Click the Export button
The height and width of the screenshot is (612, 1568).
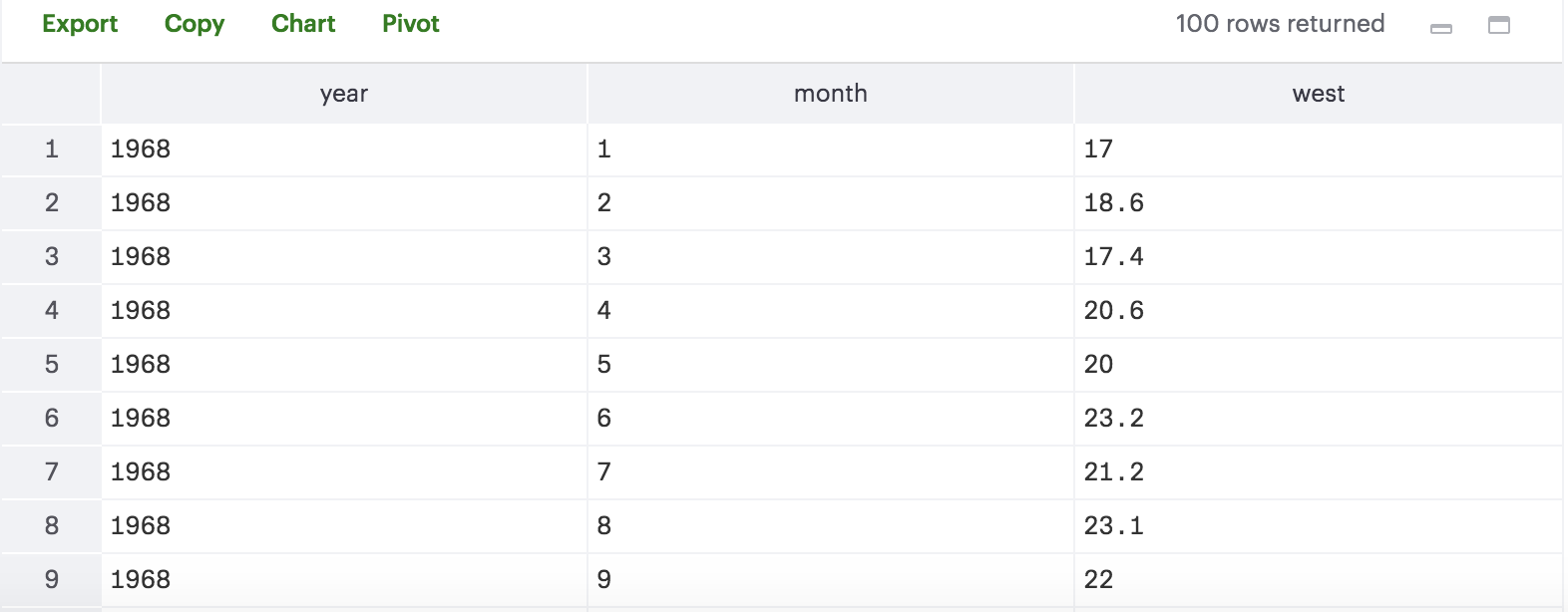click(80, 24)
